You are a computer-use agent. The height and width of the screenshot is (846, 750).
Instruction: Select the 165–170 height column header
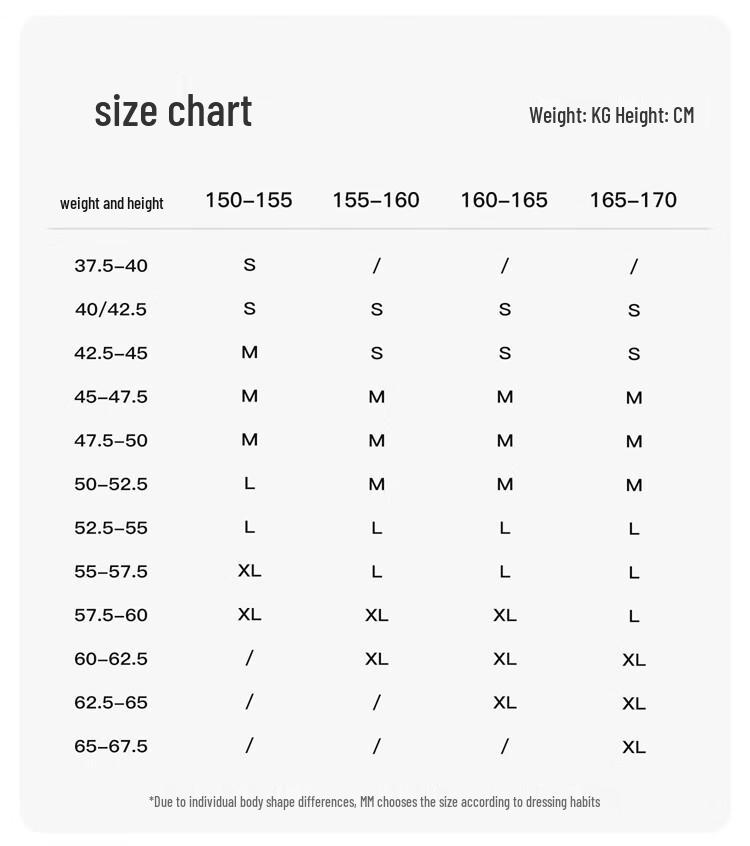pos(633,200)
